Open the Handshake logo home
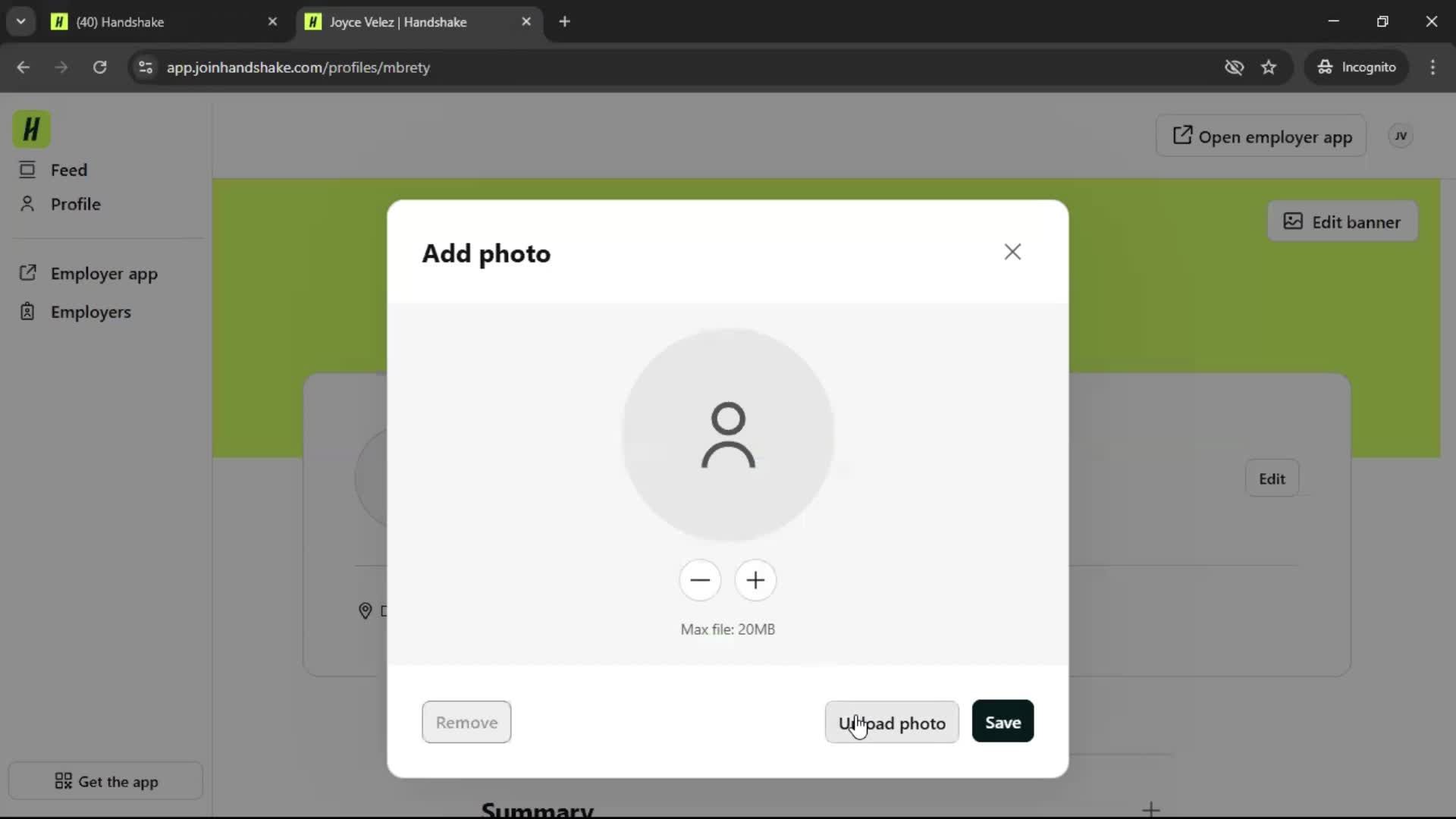The image size is (1456, 819). (x=31, y=129)
